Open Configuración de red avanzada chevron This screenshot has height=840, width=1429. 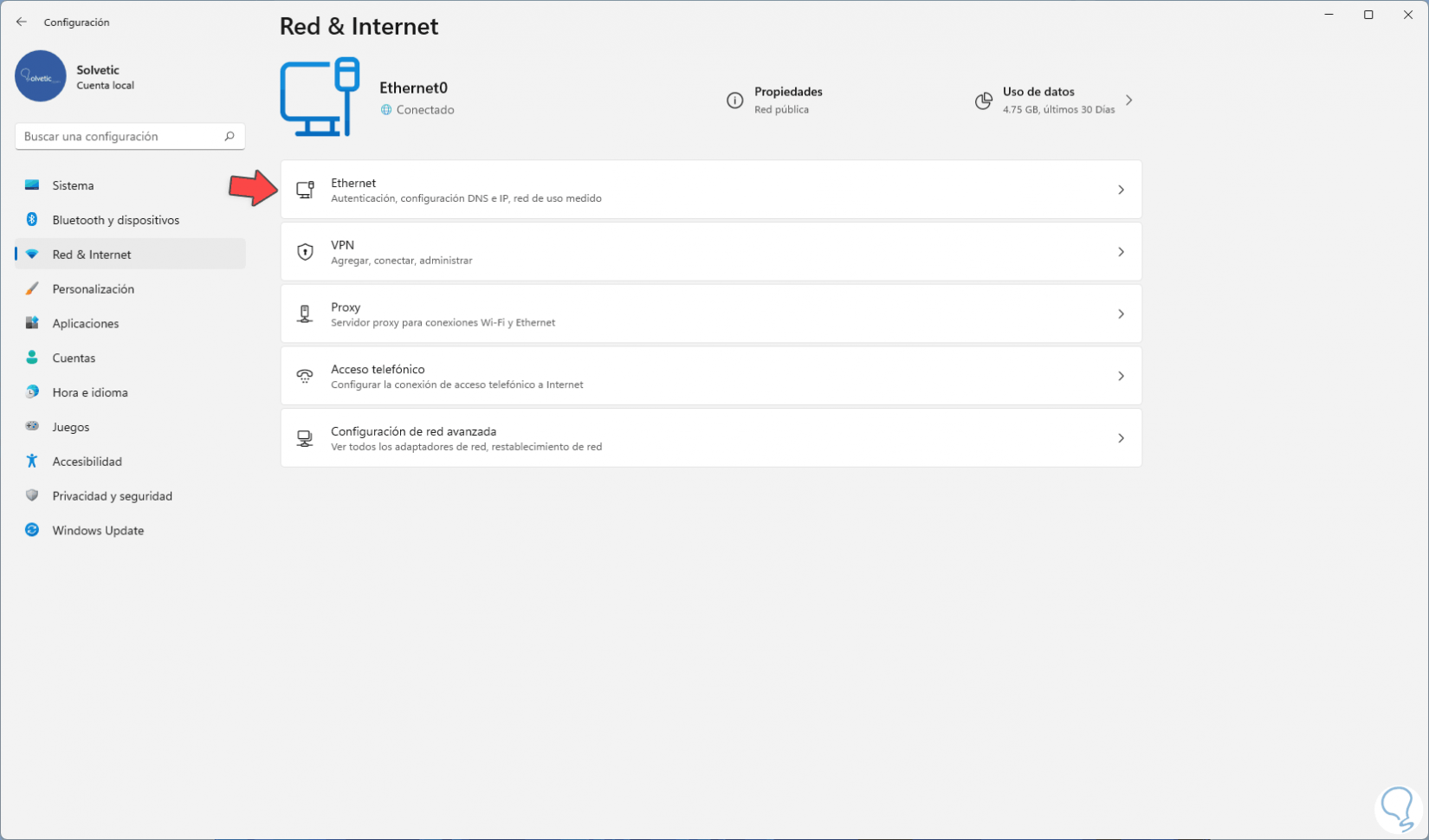(1121, 438)
